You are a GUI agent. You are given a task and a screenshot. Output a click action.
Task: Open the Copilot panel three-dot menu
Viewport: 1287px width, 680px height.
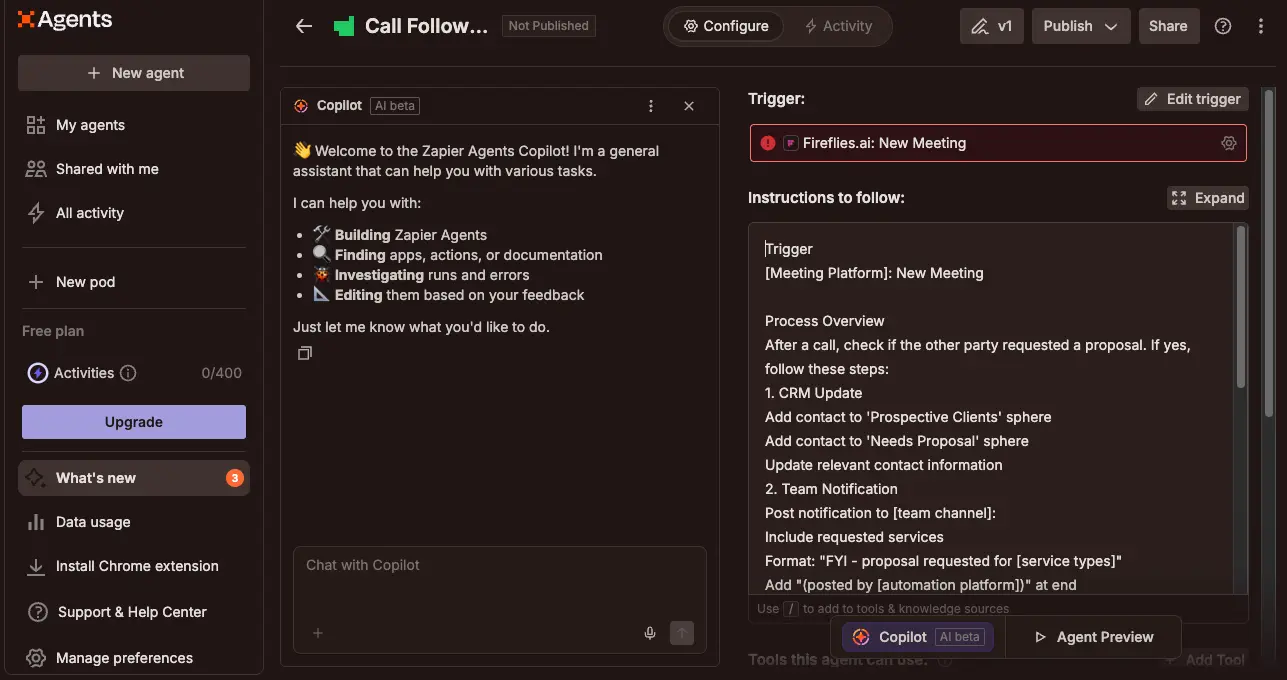pos(651,105)
